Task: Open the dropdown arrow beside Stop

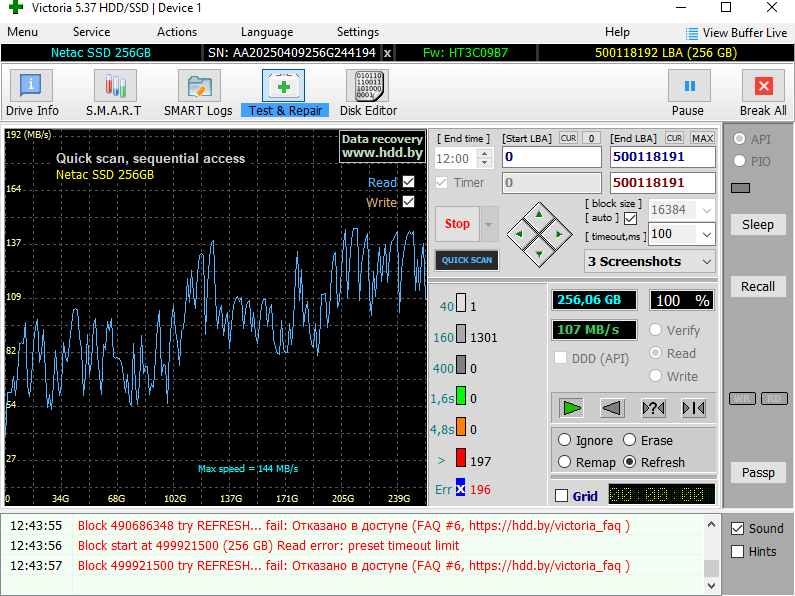Action: (489, 224)
